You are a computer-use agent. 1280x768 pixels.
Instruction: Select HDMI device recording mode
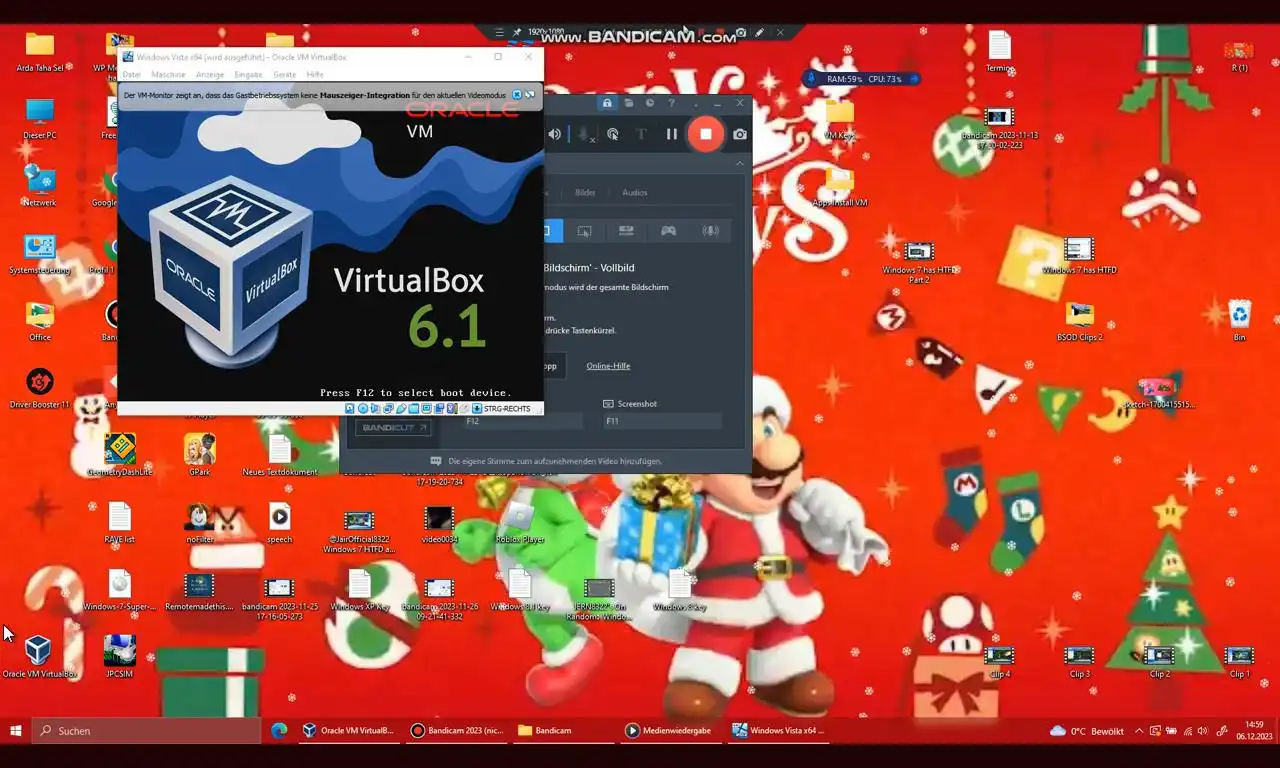626,231
